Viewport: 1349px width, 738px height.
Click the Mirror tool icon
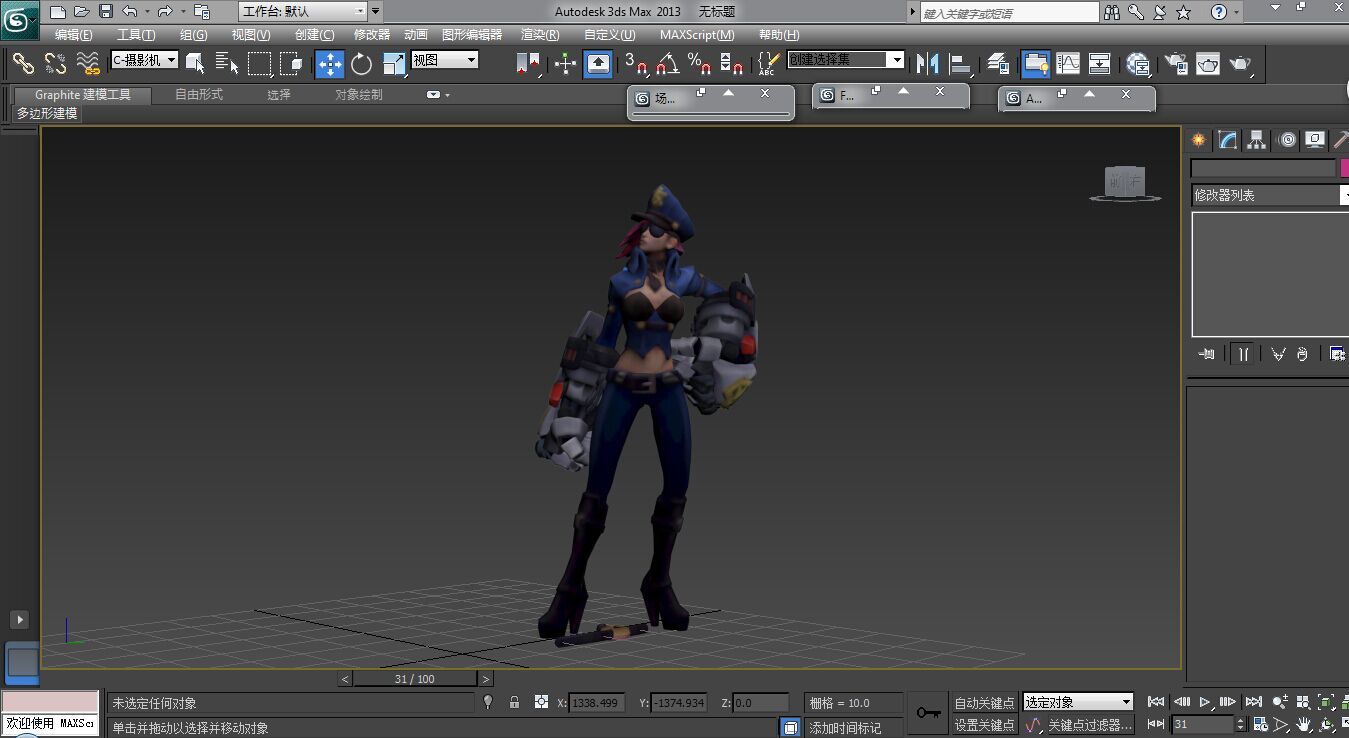[927, 64]
